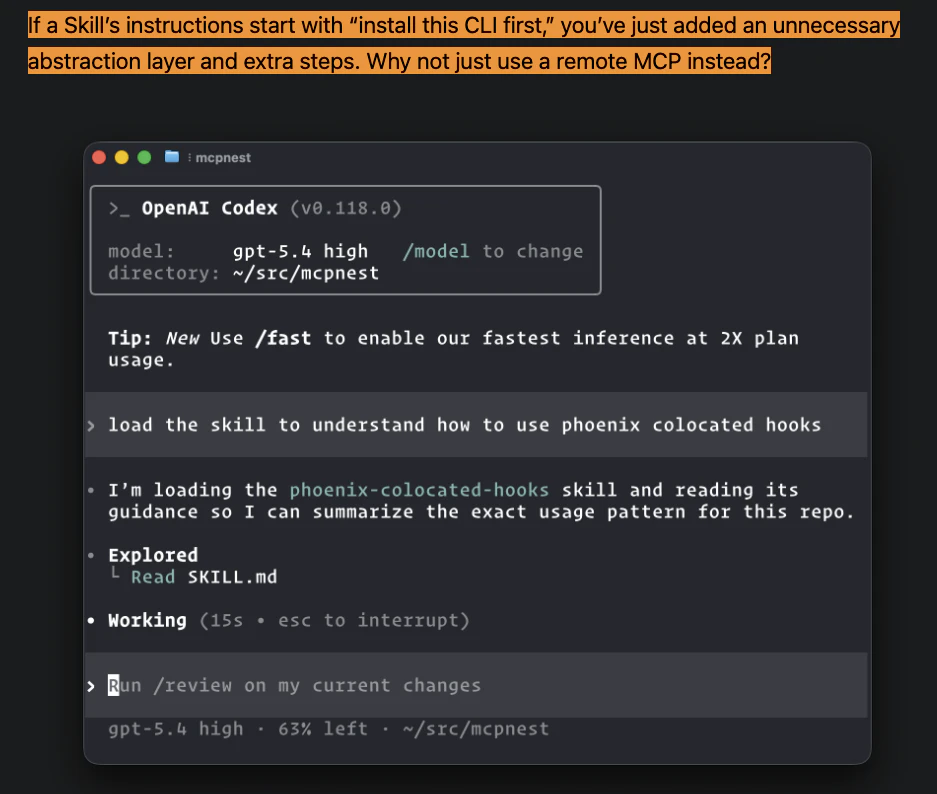
Task: Click the directory path '~/src/mcpnest' in header box
Action: click(x=305, y=273)
